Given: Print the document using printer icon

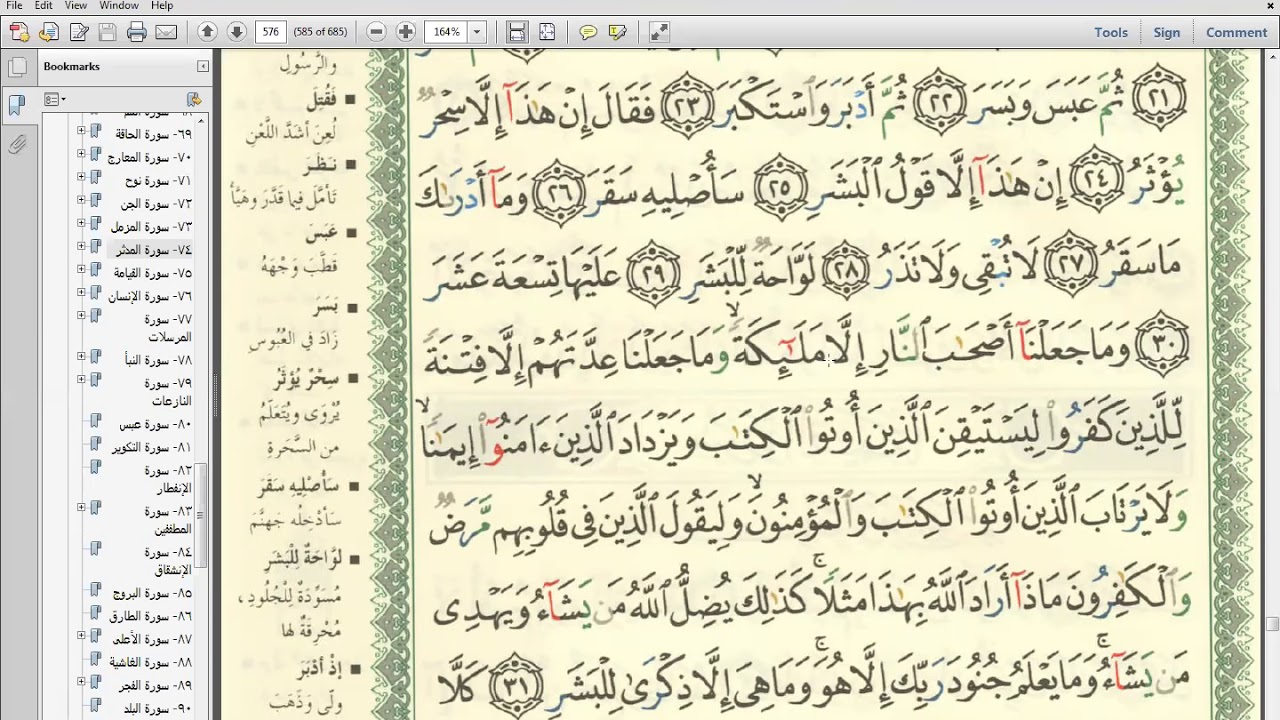Looking at the screenshot, I should click(x=137, y=32).
